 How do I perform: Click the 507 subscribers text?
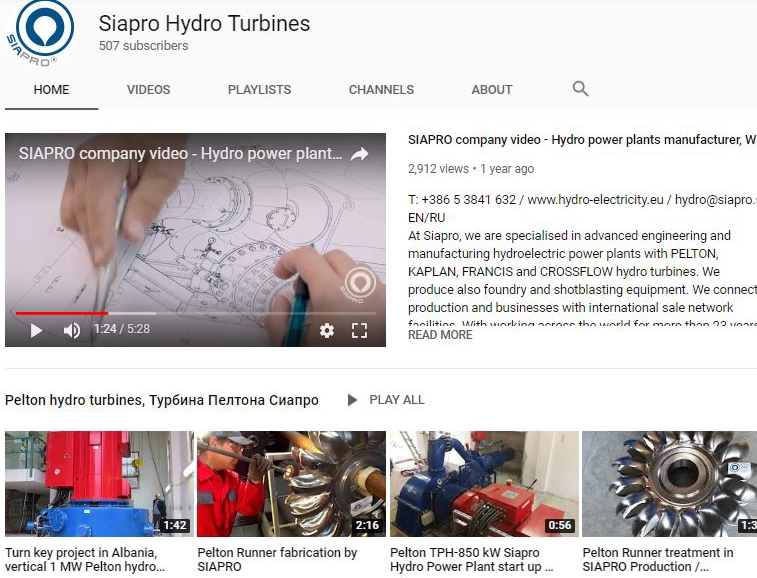[x=143, y=46]
